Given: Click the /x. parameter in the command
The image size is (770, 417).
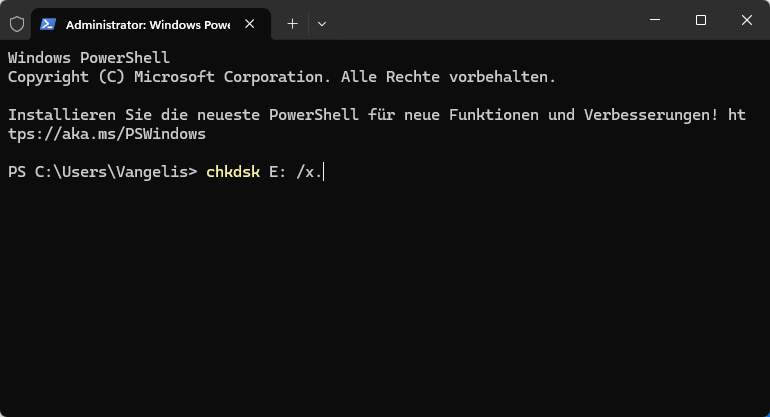Looking at the screenshot, I should [308, 172].
